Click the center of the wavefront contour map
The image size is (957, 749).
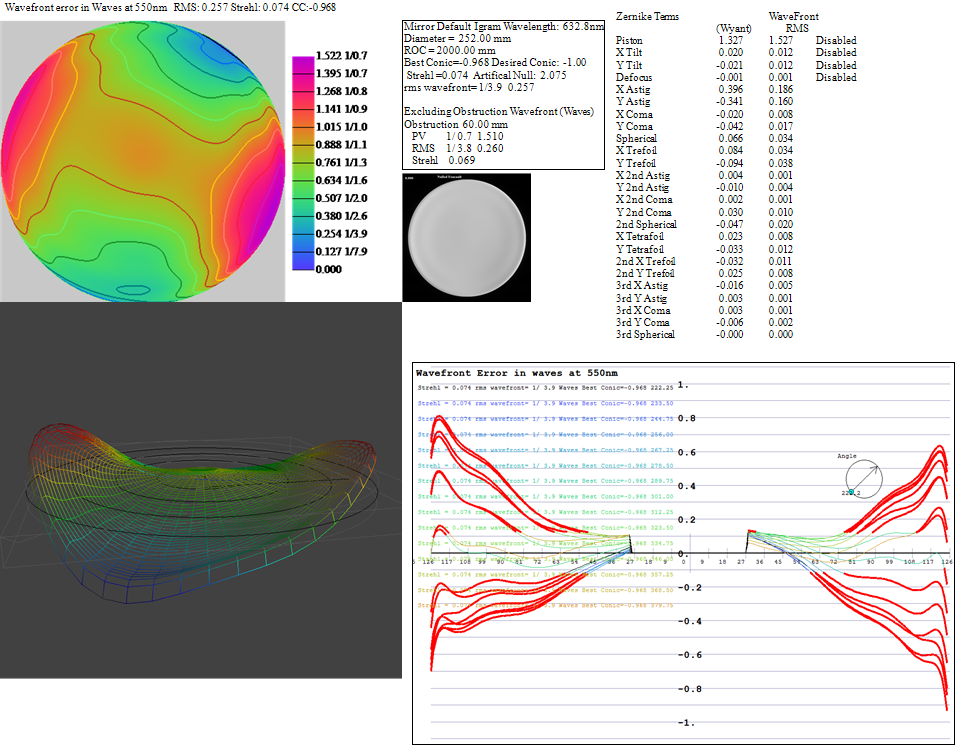pos(143,159)
